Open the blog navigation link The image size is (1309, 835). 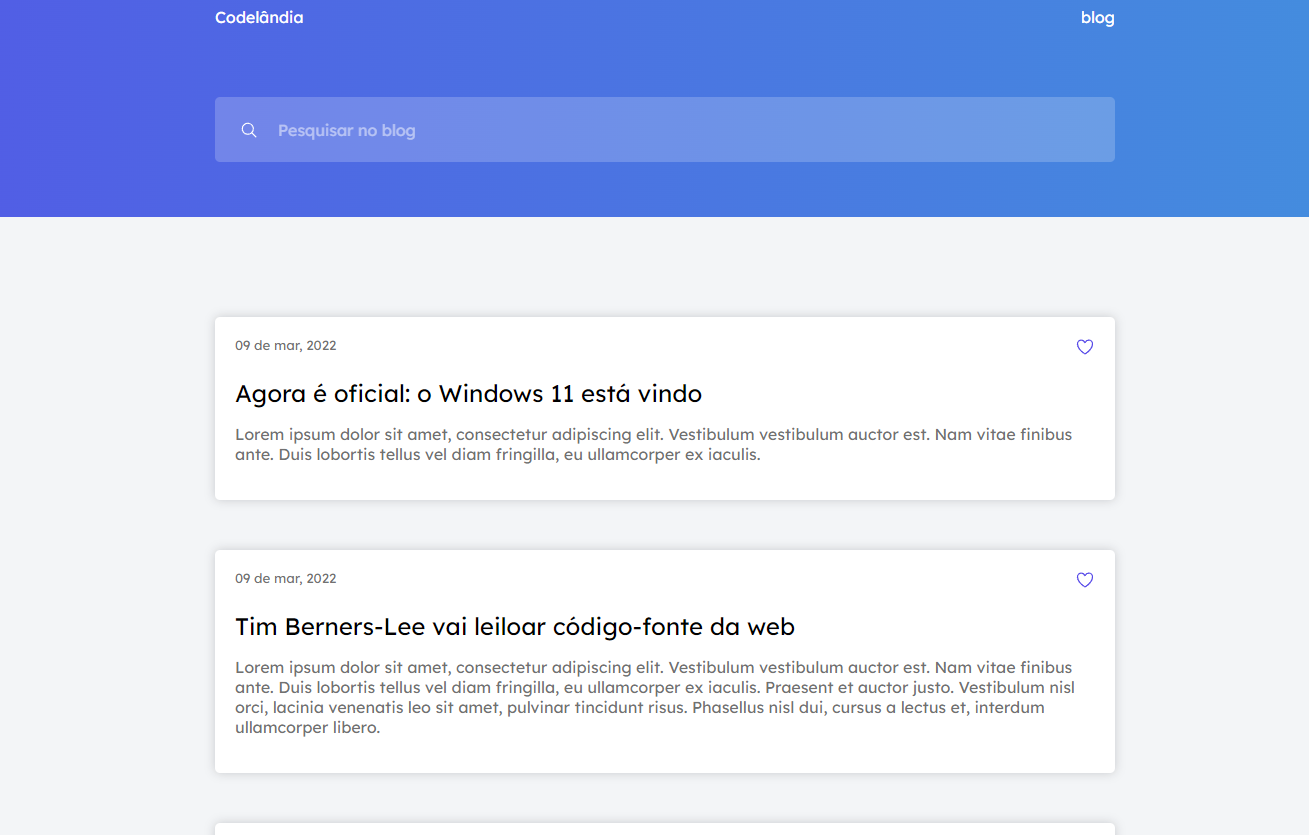1097,17
